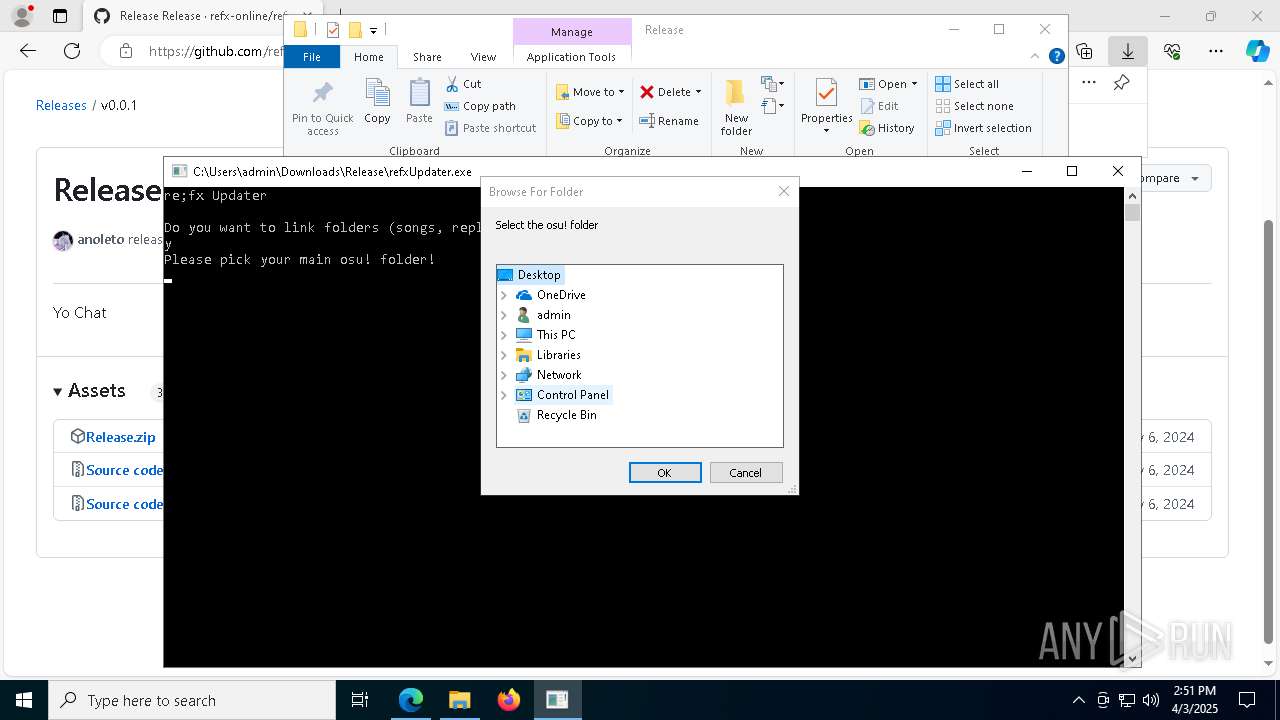Click Explorer help question mark icon
The image size is (1280, 720).
click(1056, 57)
